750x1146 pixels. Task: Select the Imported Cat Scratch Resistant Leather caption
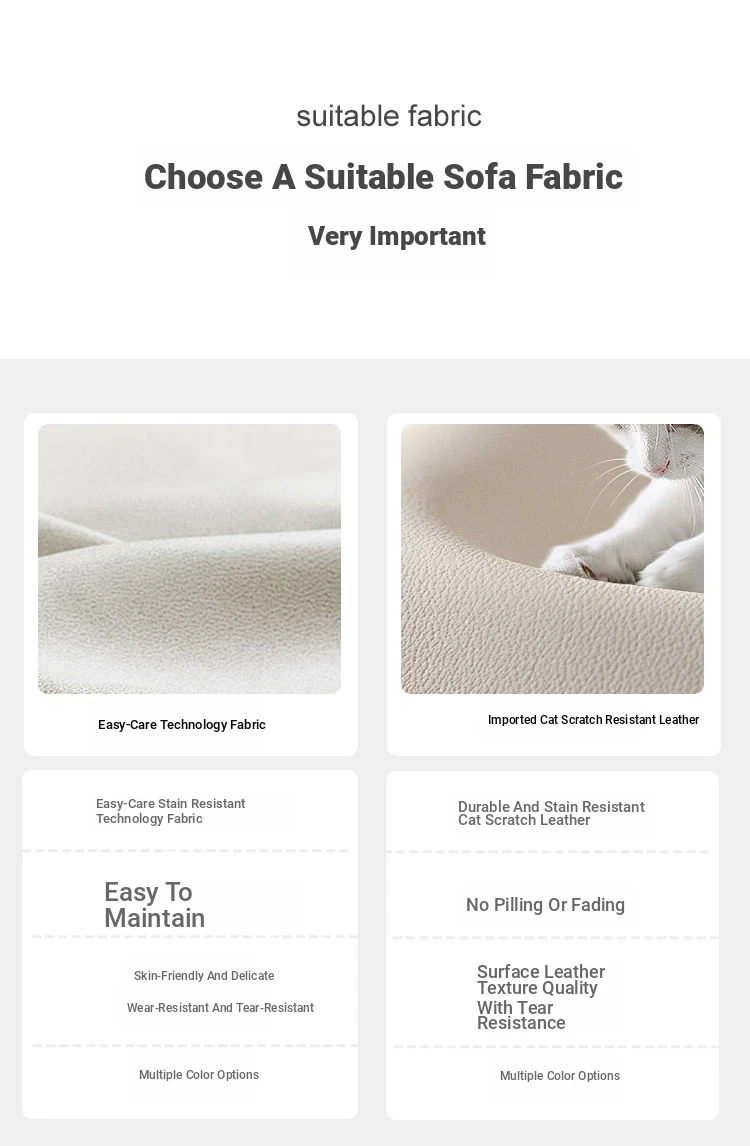pyautogui.click(x=593, y=719)
